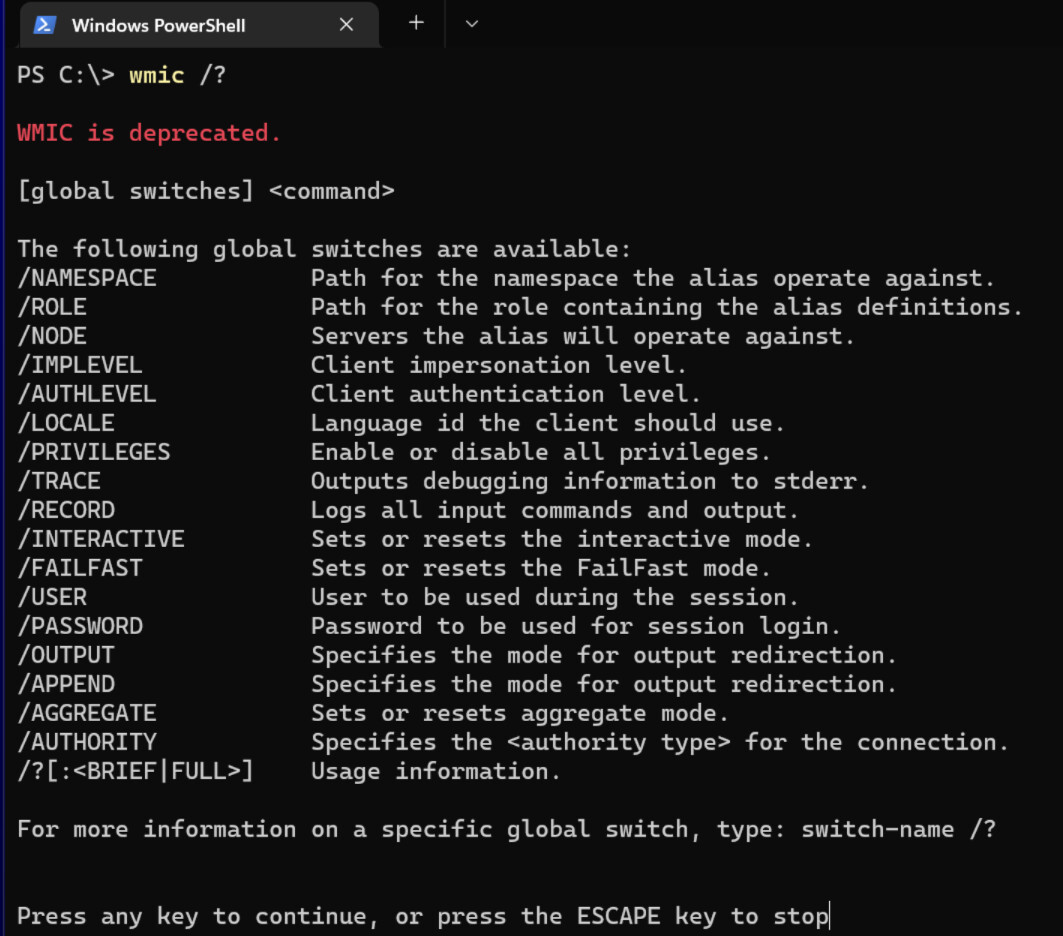Click the '/?[:<BRIEF|FULL>]' usage switch
This screenshot has height=936, width=1063.
[136, 771]
